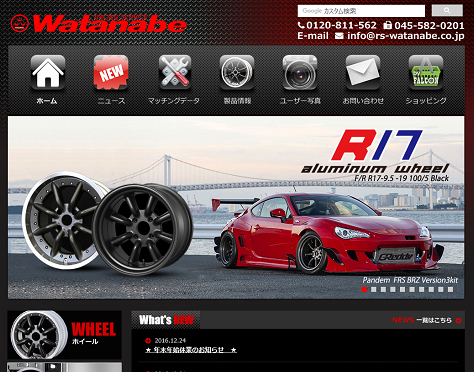This screenshot has width=474, height=372.
Task: Click the Google custom search field
Action: (361, 11)
